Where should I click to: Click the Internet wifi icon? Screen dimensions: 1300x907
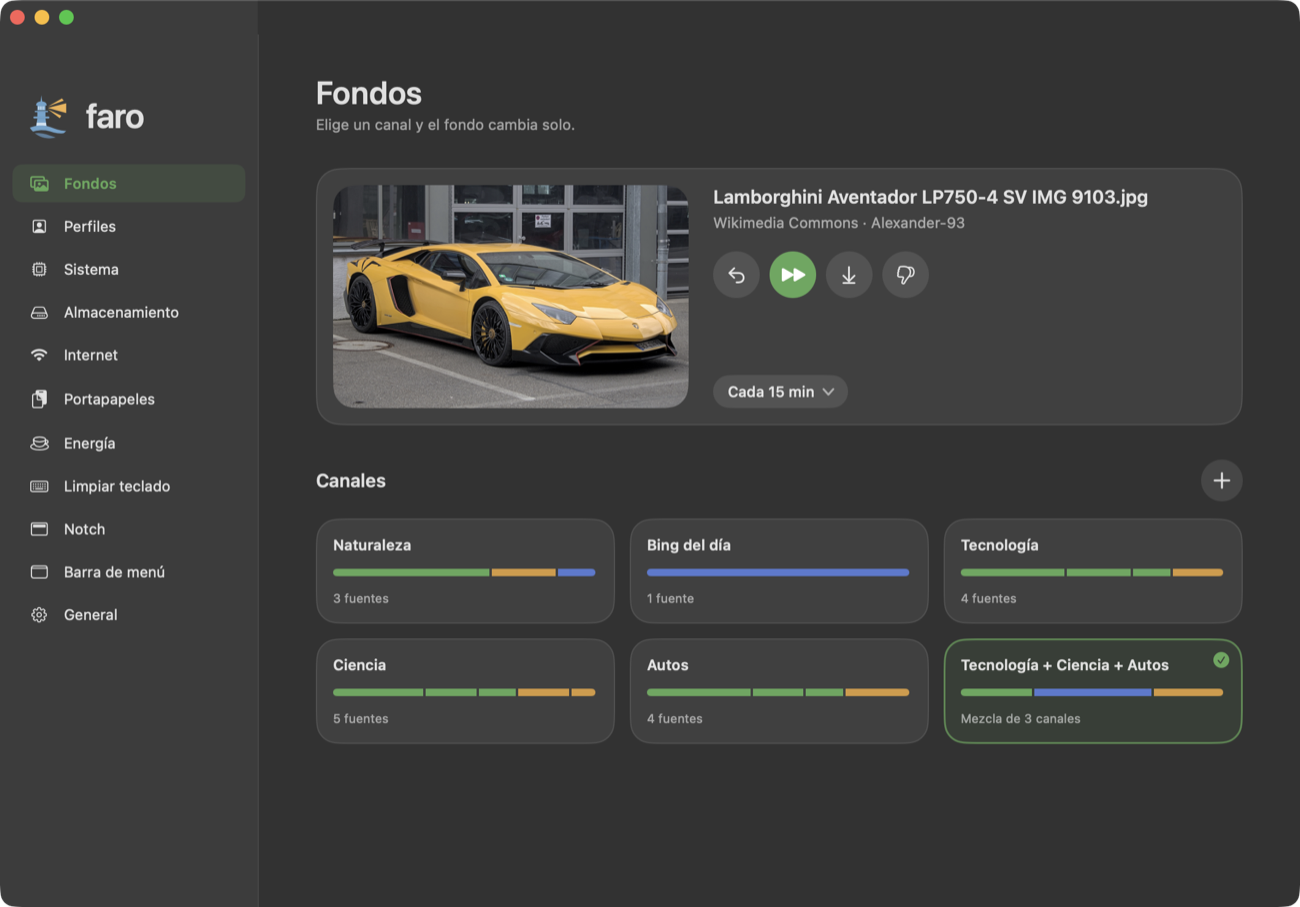[x=39, y=355]
